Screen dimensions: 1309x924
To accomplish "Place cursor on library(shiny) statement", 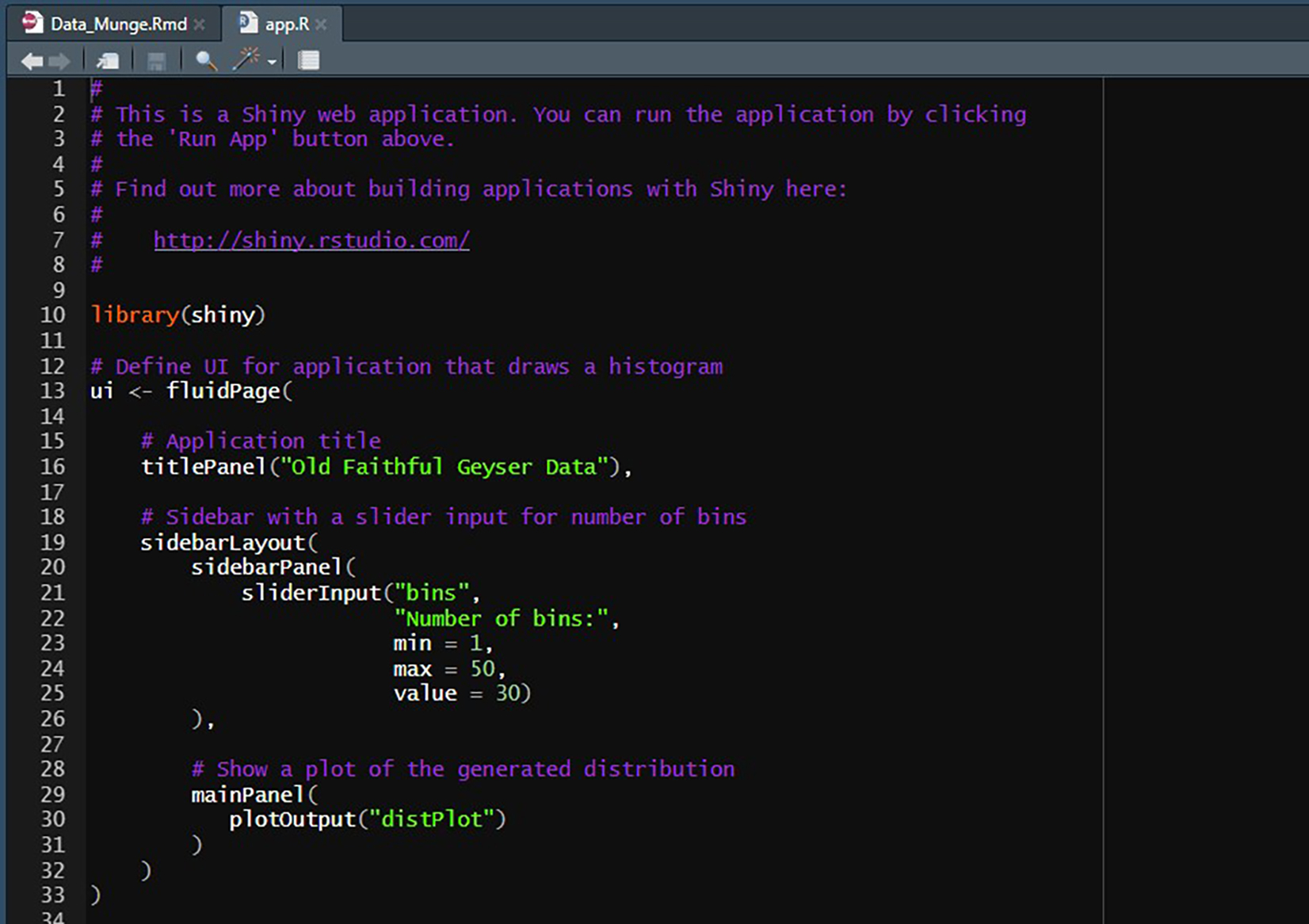I will [177, 315].
